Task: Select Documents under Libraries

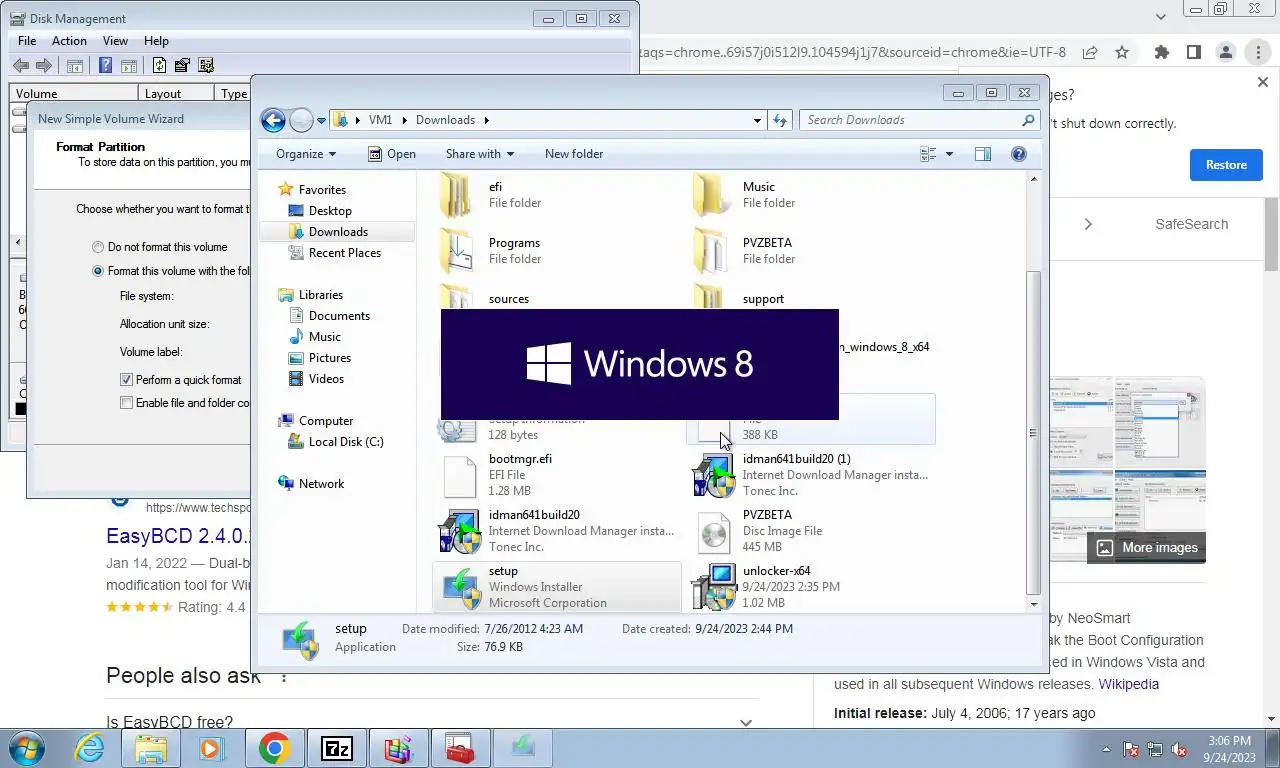Action: coord(339,316)
